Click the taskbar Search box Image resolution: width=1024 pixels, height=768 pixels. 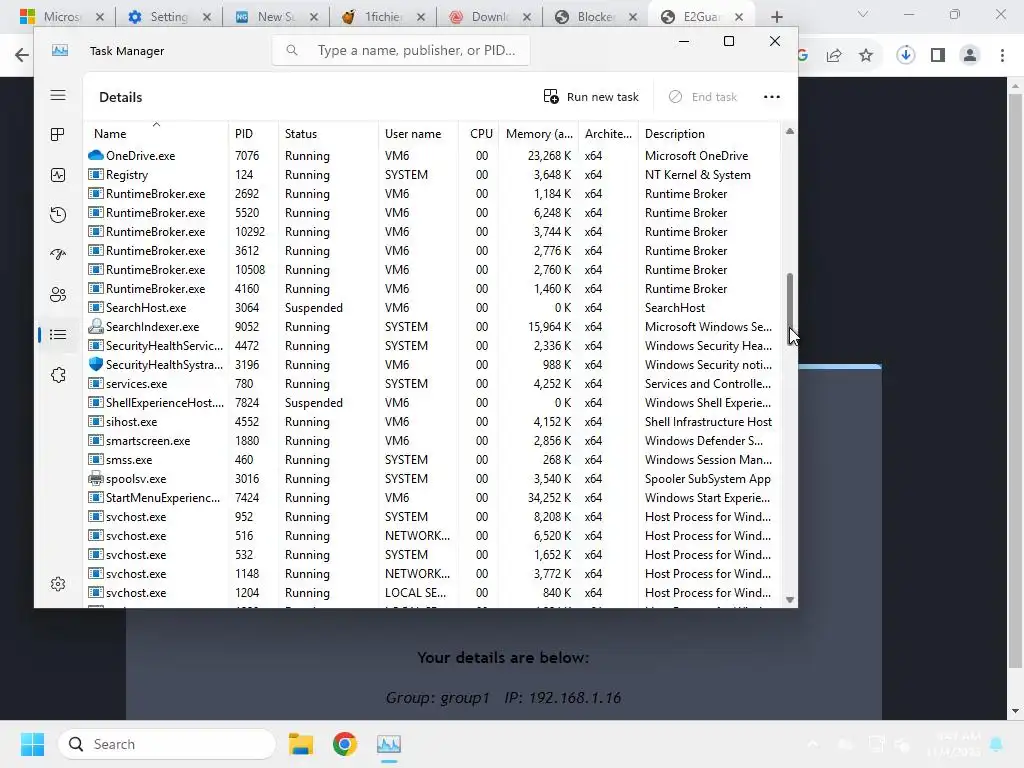pos(167,744)
